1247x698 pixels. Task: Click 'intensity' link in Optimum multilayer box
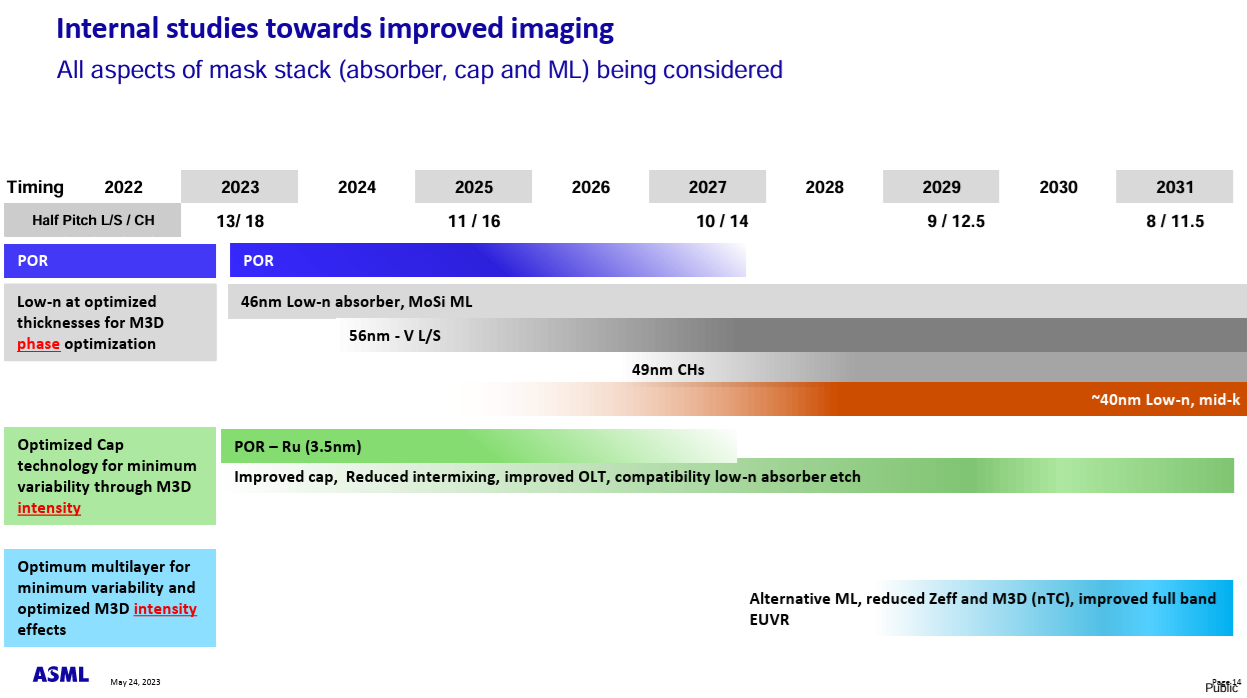pos(165,609)
